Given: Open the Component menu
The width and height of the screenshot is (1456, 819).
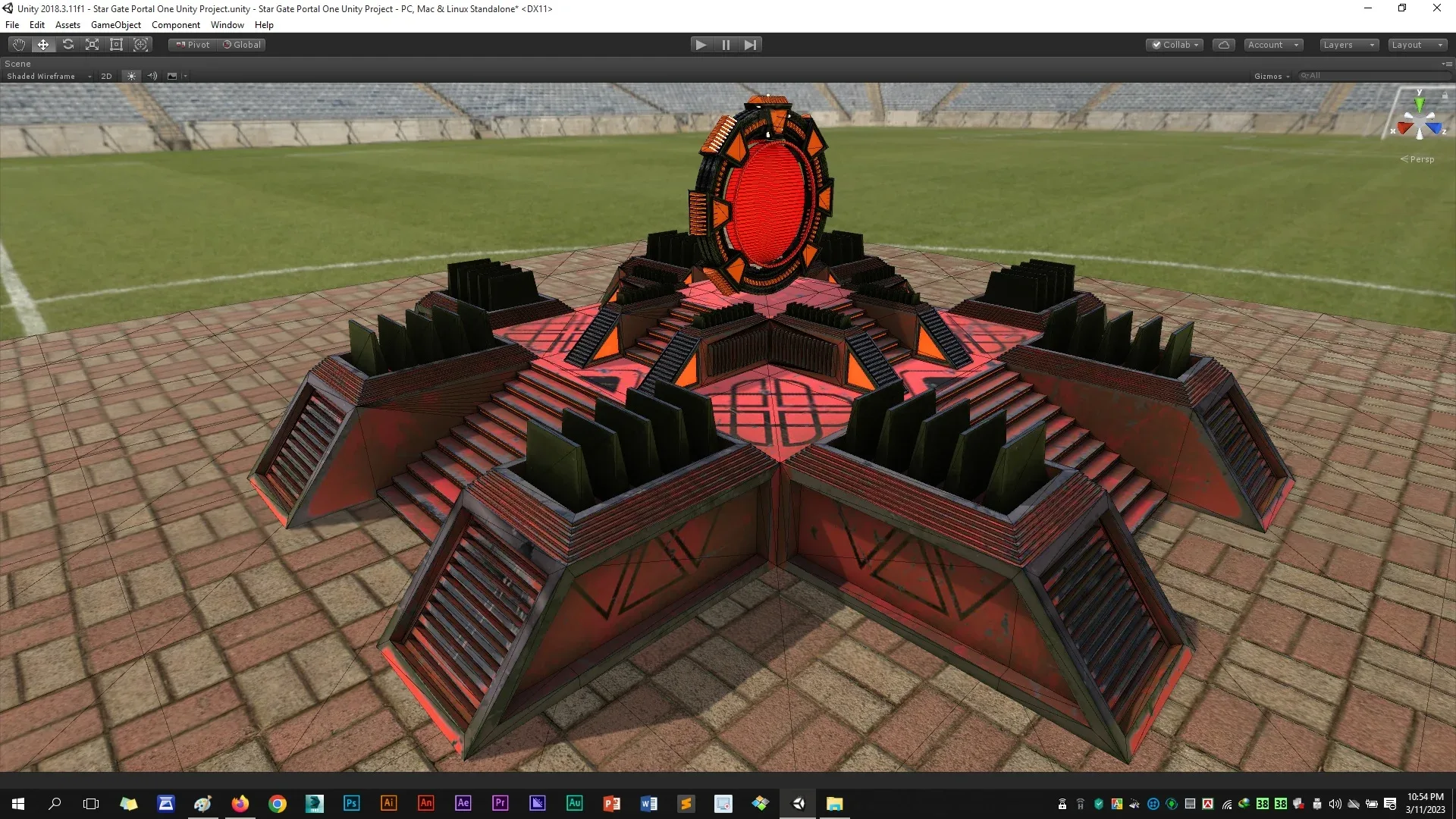Looking at the screenshot, I should [175, 24].
